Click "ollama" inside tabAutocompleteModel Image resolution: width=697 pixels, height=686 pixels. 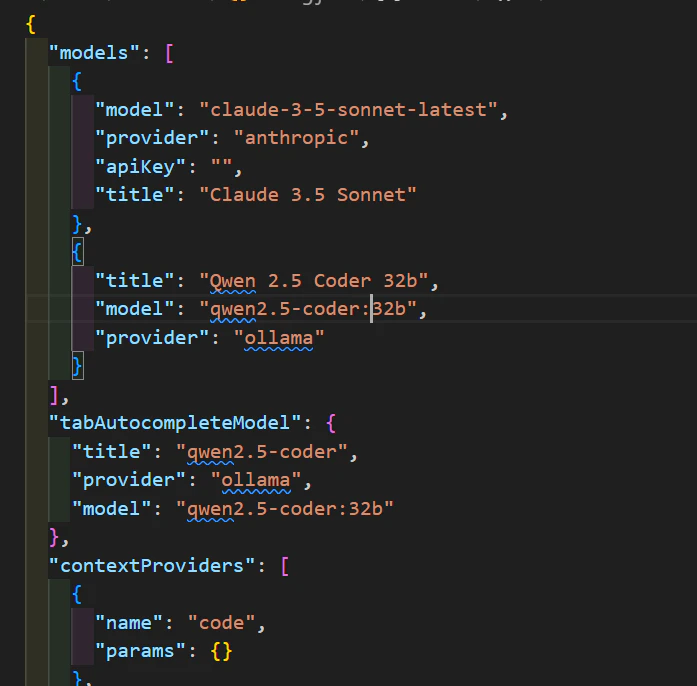(256, 480)
